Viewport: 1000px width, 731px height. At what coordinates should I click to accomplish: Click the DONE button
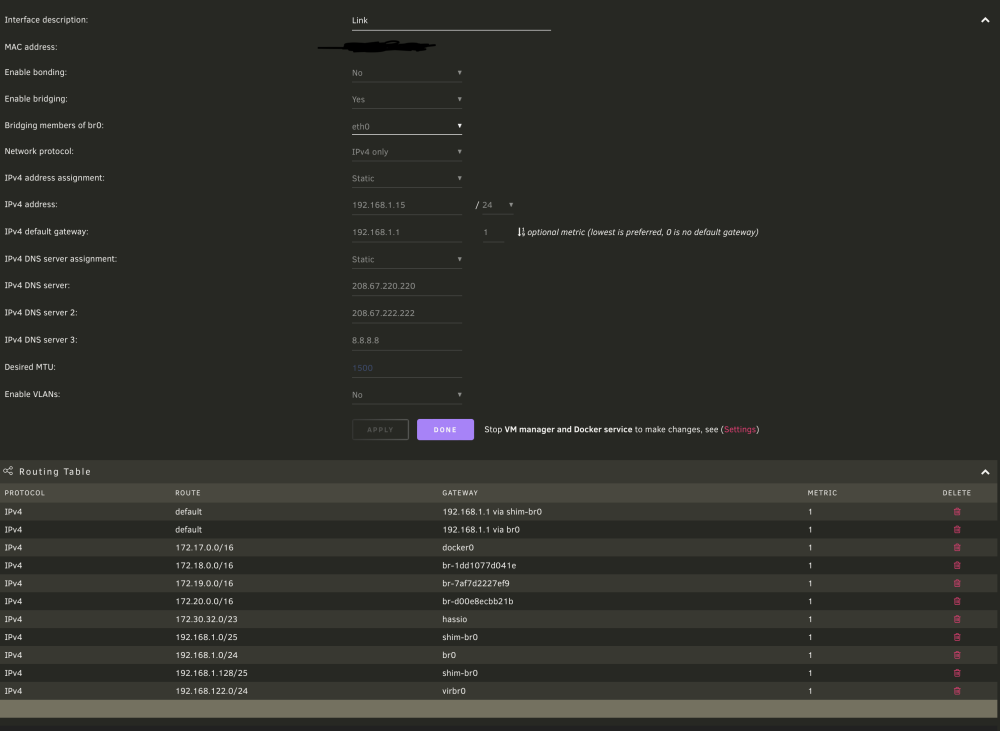[x=445, y=429]
